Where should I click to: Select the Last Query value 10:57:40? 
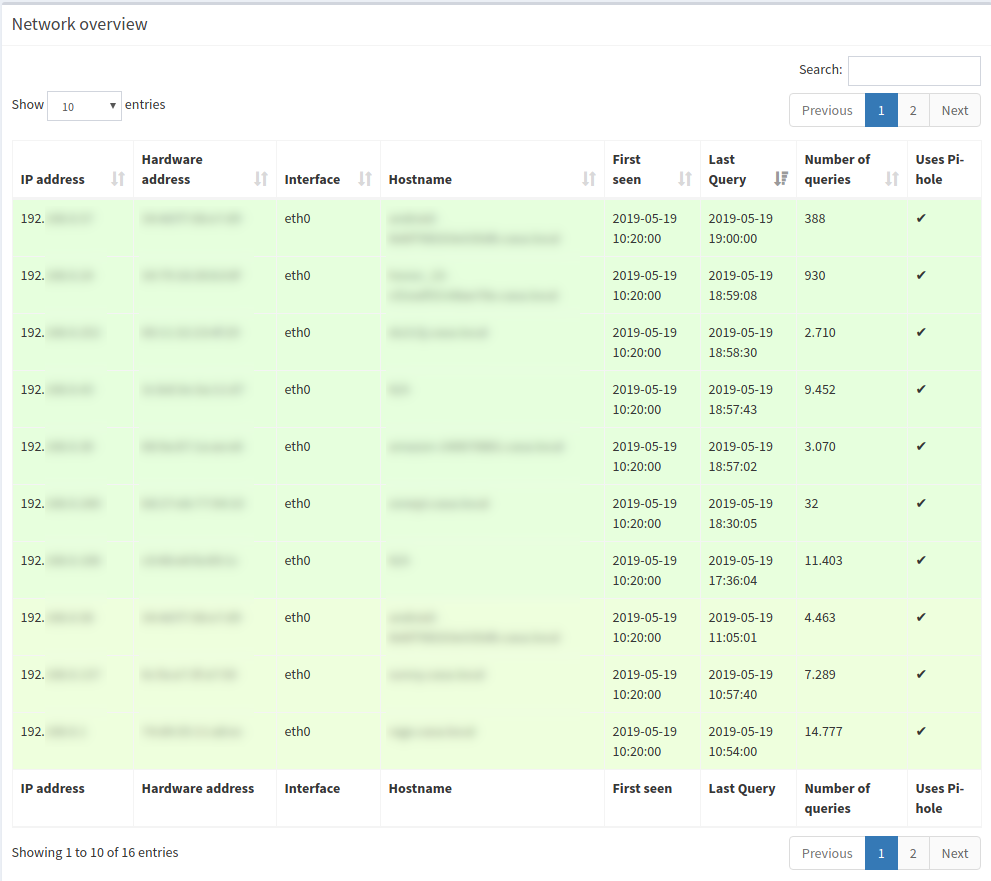(733, 694)
